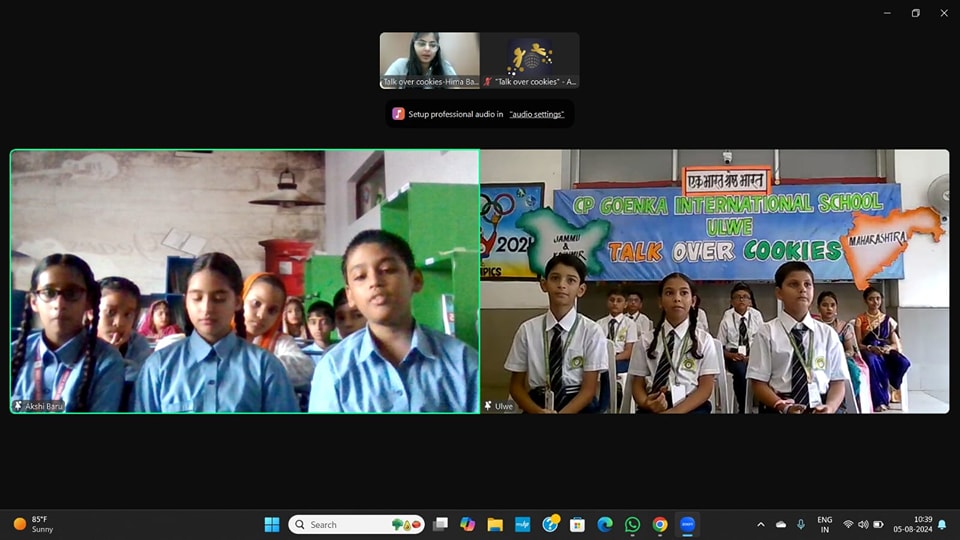Viewport: 960px width, 540px height.
Task: Launch Copilot from the taskbar
Action: tap(468, 525)
